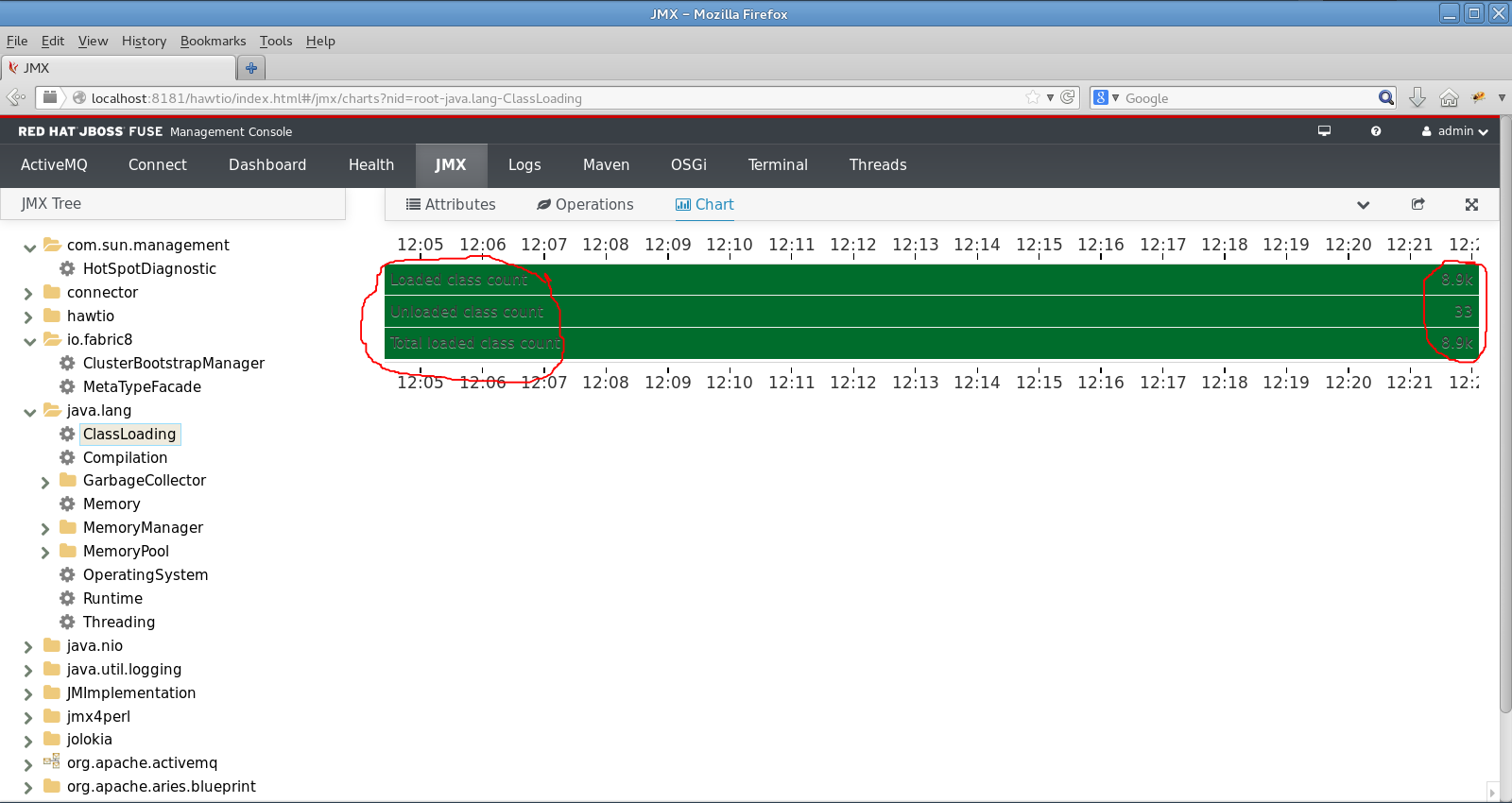The image size is (1512, 803).
Task: Select org.apache.aries.blueprint tree item
Action: 161,786
